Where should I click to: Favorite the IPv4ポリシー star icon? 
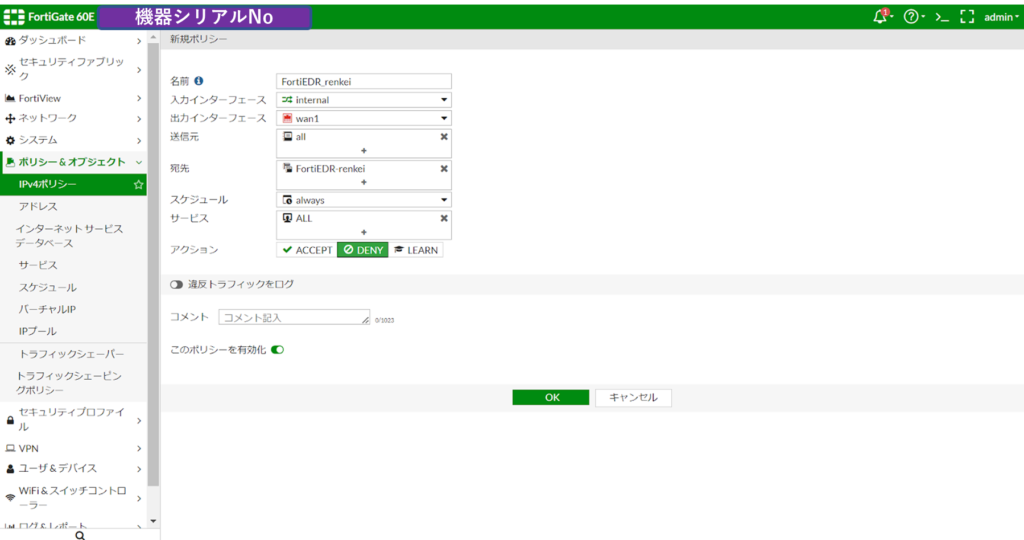138,185
